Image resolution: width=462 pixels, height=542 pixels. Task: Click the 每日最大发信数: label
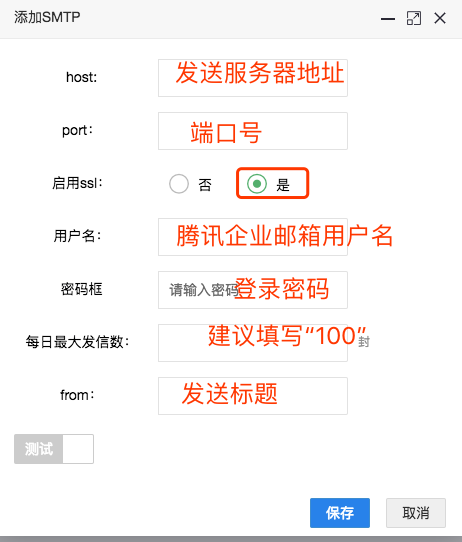[77, 342]
